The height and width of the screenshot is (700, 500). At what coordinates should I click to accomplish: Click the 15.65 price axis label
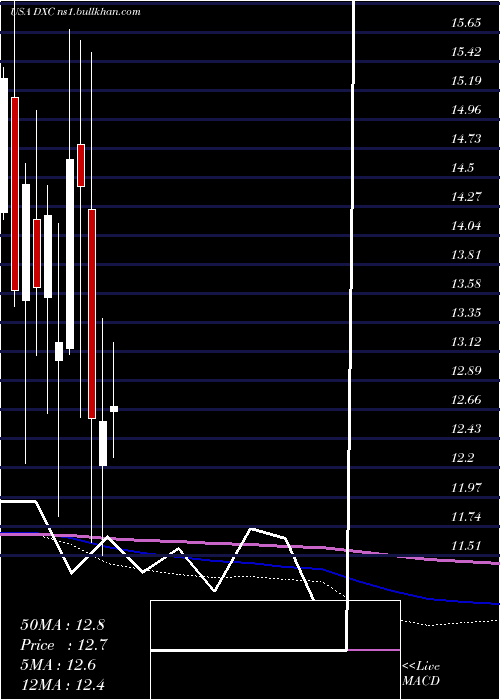tap(466, 23)
